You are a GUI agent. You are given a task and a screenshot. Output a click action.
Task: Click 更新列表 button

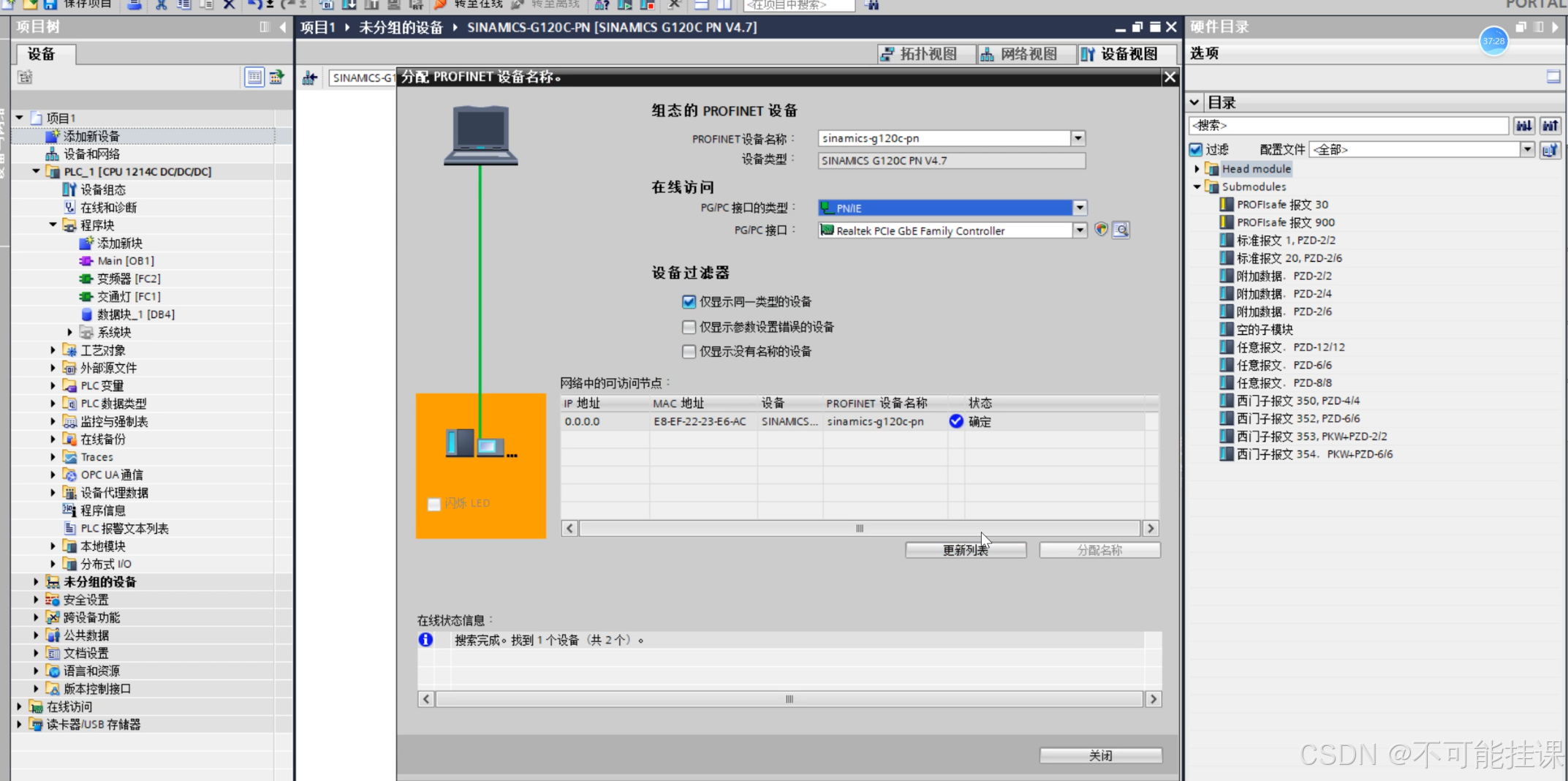pyautogui.click(x=966, y=550)
